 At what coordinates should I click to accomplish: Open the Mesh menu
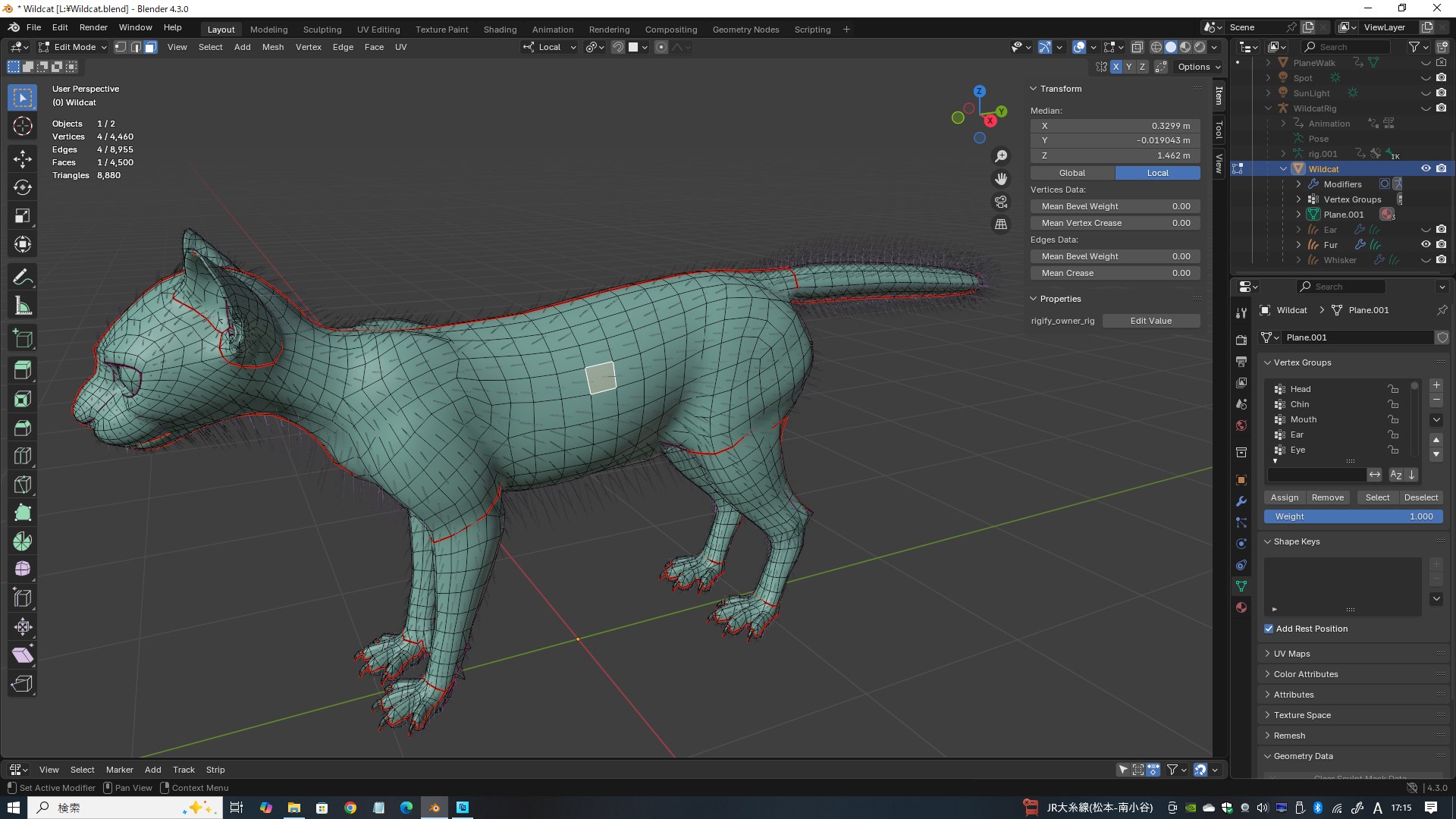tap(273, 47)
